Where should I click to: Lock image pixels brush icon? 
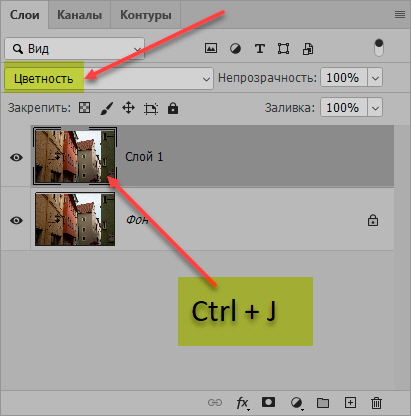point(107,108)
